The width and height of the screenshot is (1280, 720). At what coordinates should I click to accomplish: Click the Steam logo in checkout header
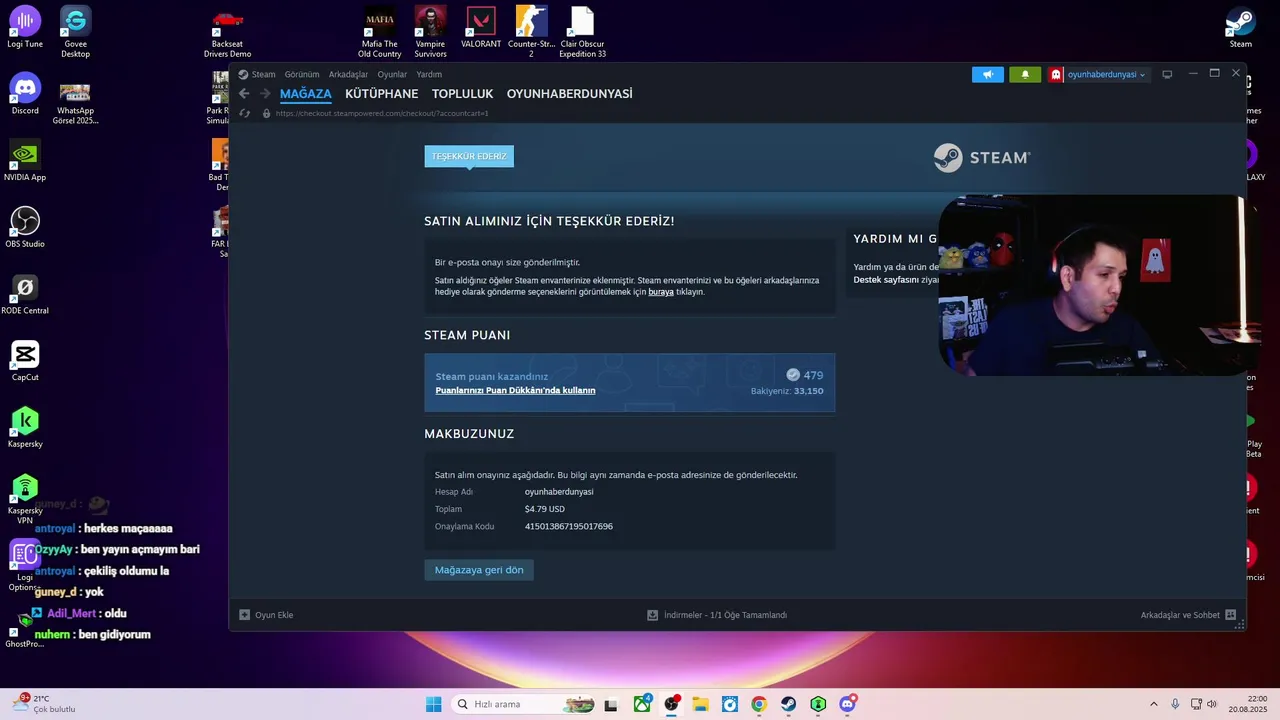(982, 158)
